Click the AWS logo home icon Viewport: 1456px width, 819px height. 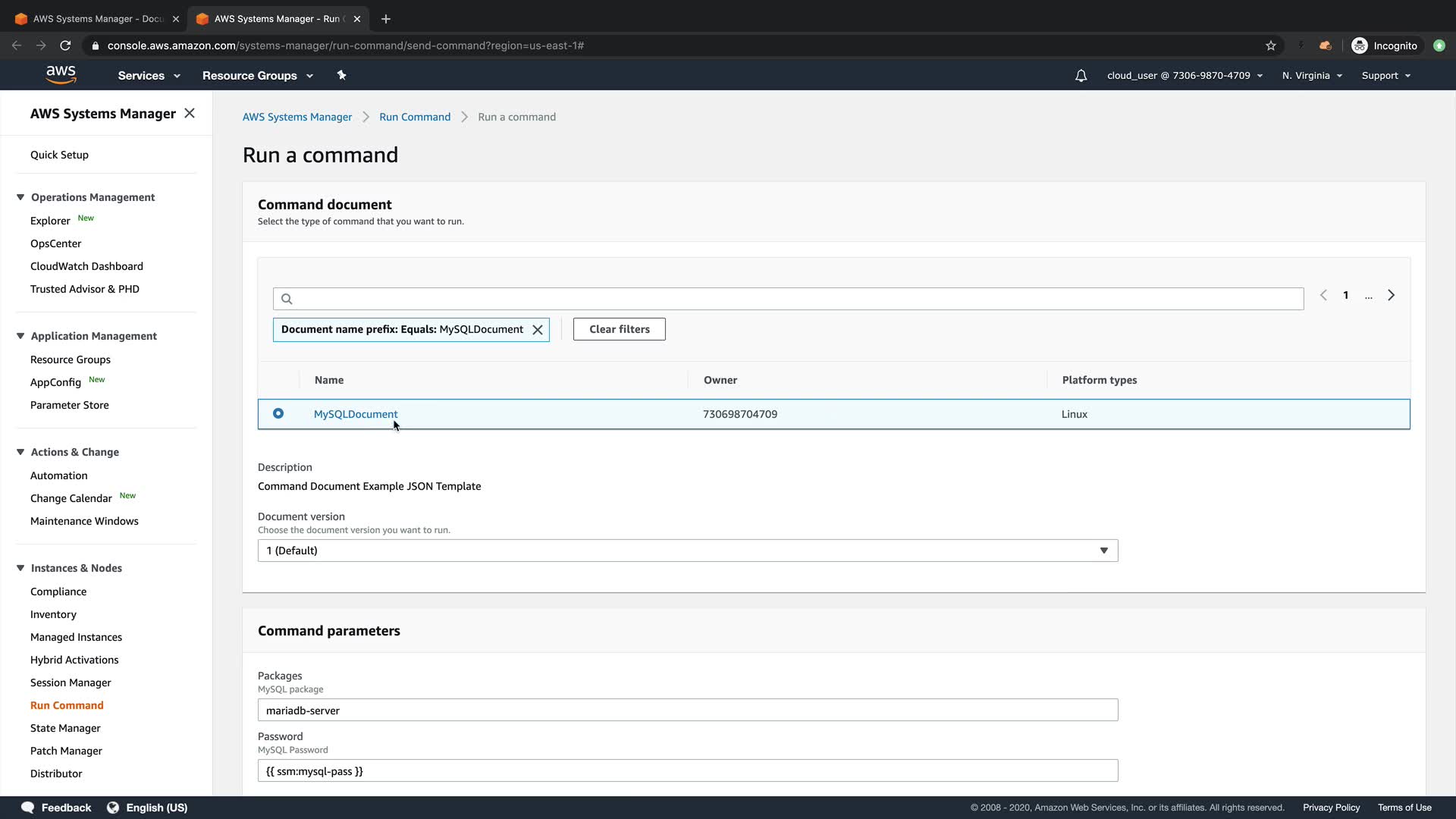pyautogui.click(x=61, y=74)
